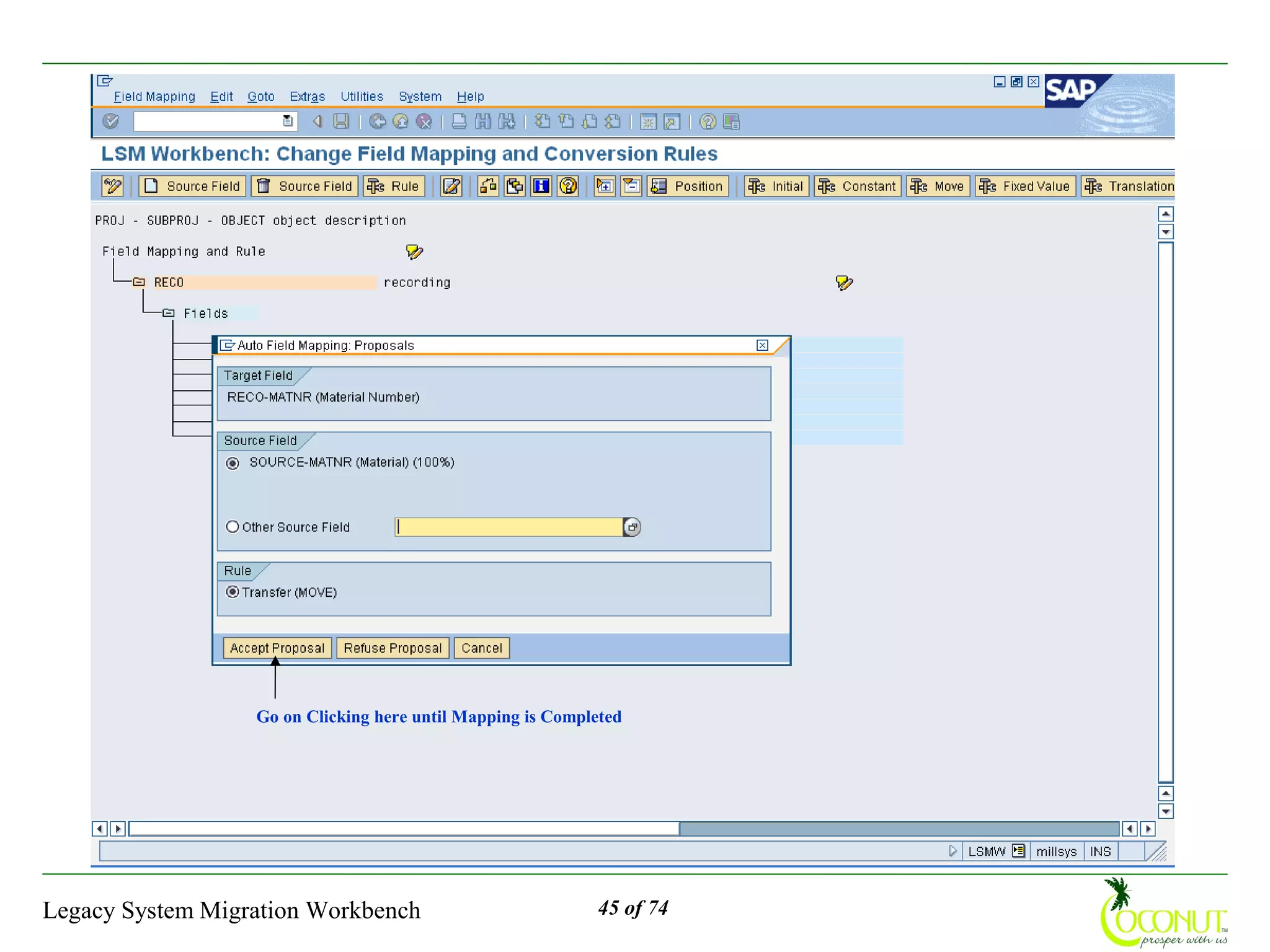The image size is (1270, 952).
Task: Select SOURCE-MATNR (Material) radio button
Action: [233, 463]
